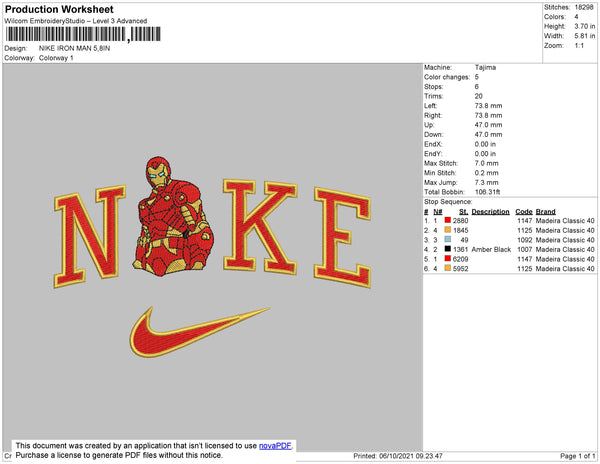Viewport: 600px width, 464px height.
Task: Open the novaPDF link in the notice
Action: coord(275,446)
